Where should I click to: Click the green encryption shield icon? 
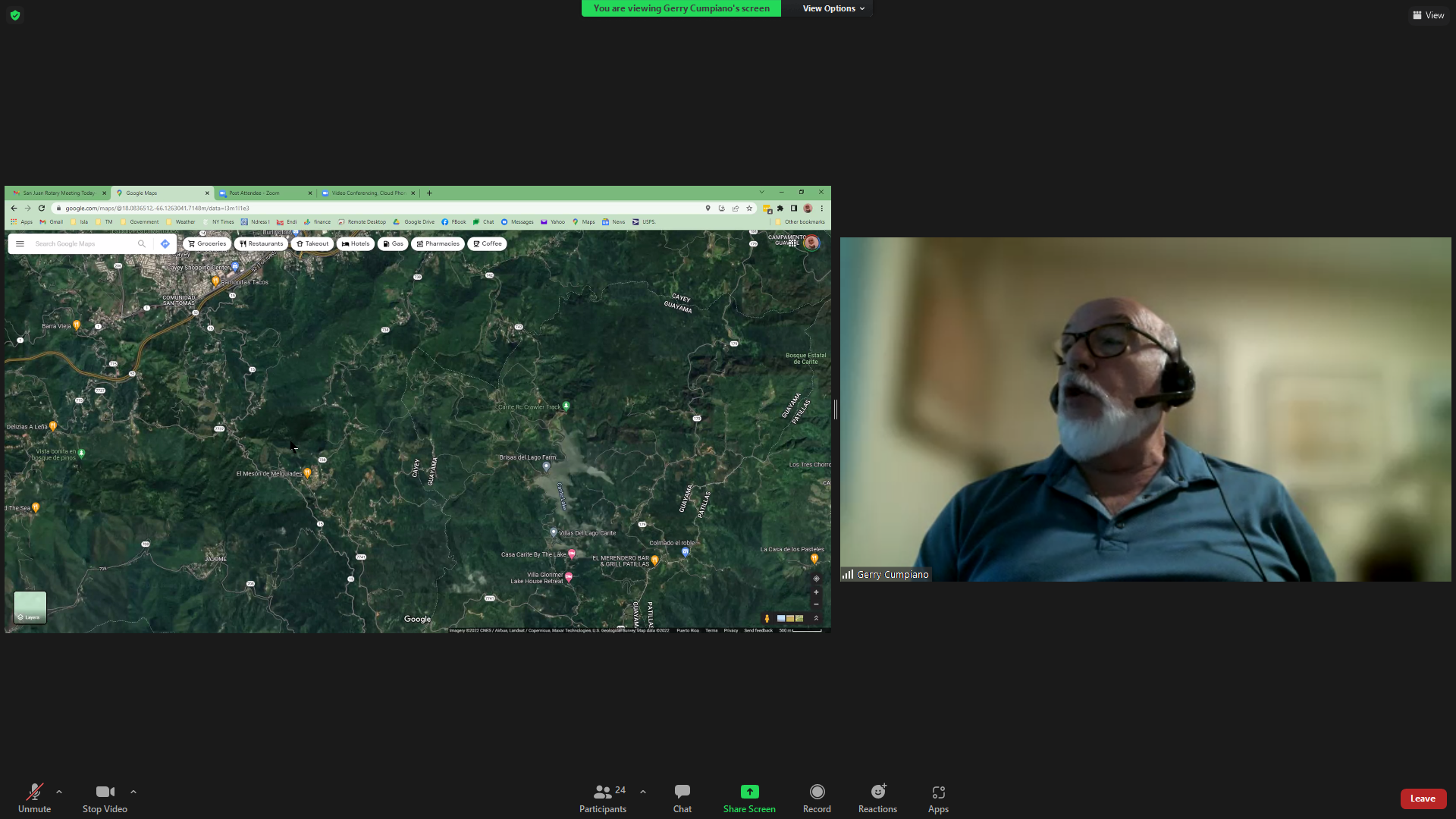pyautogui.click(x=15, y=15)
